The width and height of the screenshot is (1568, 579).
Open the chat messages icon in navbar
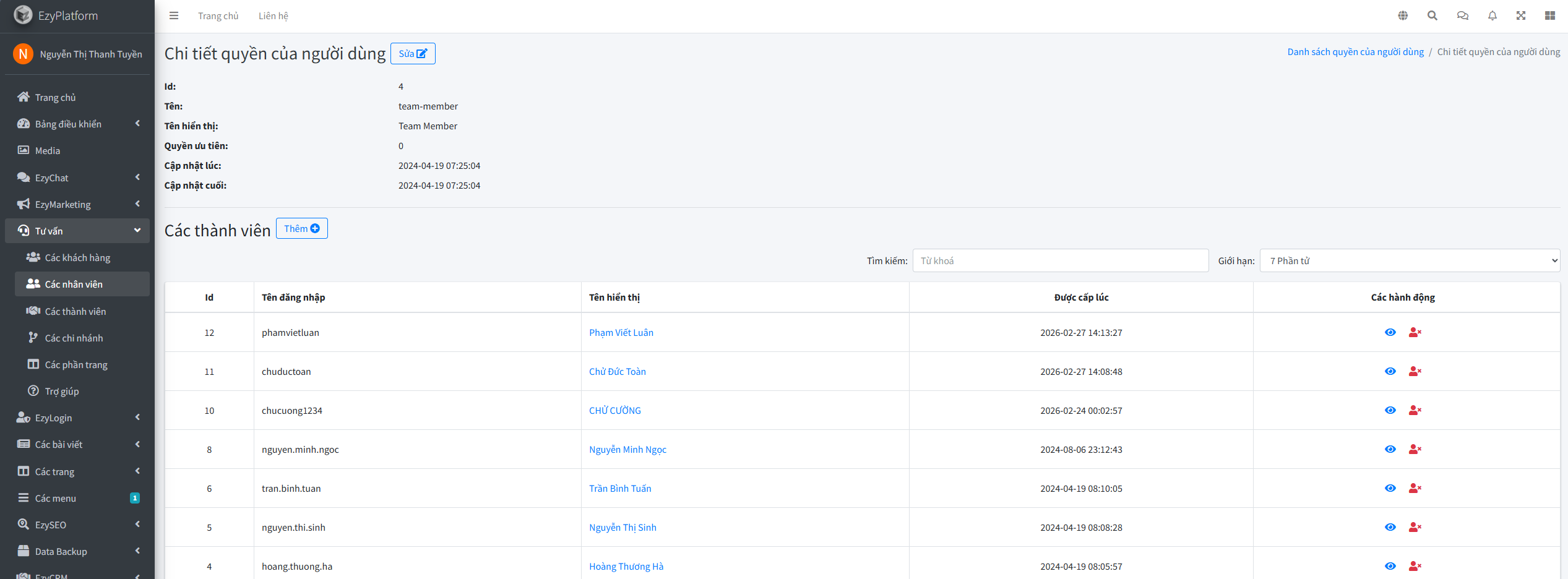point(1462,16)
